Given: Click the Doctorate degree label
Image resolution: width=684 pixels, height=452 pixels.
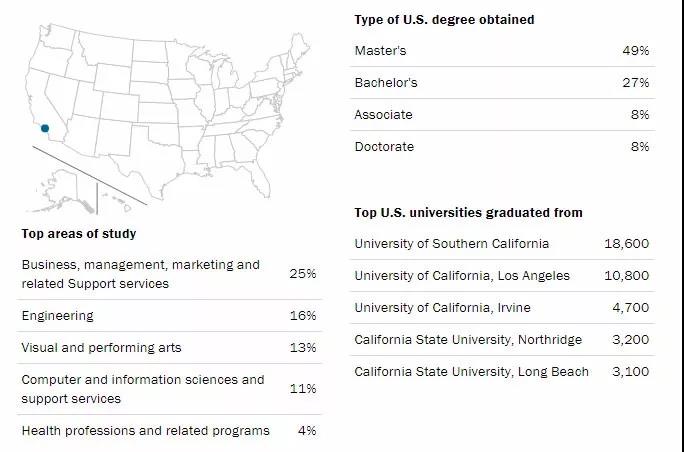Looking at the screenshot, I should 384,147.
